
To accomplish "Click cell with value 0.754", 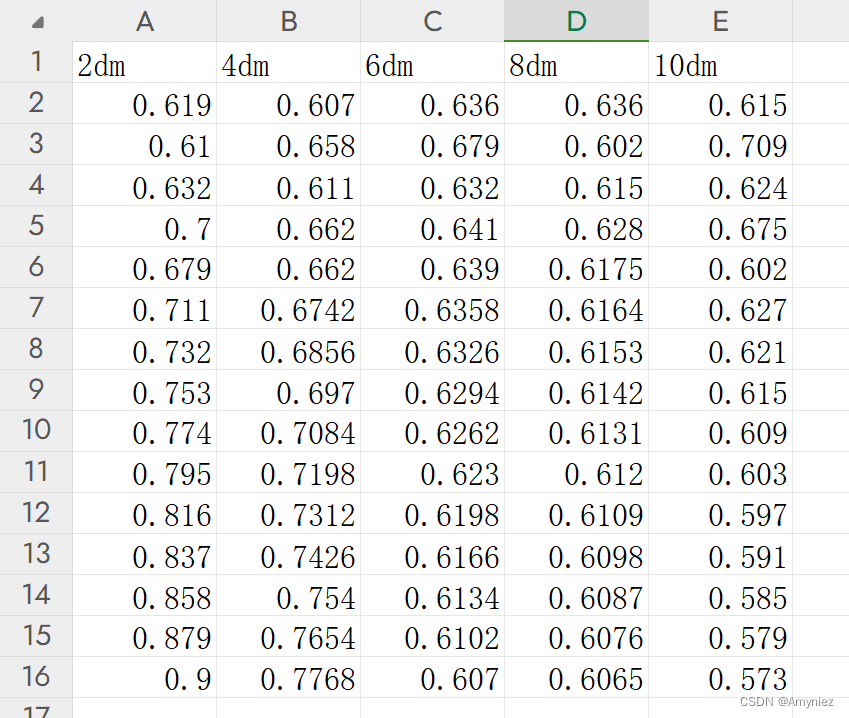I will click(x=288, y=595).
